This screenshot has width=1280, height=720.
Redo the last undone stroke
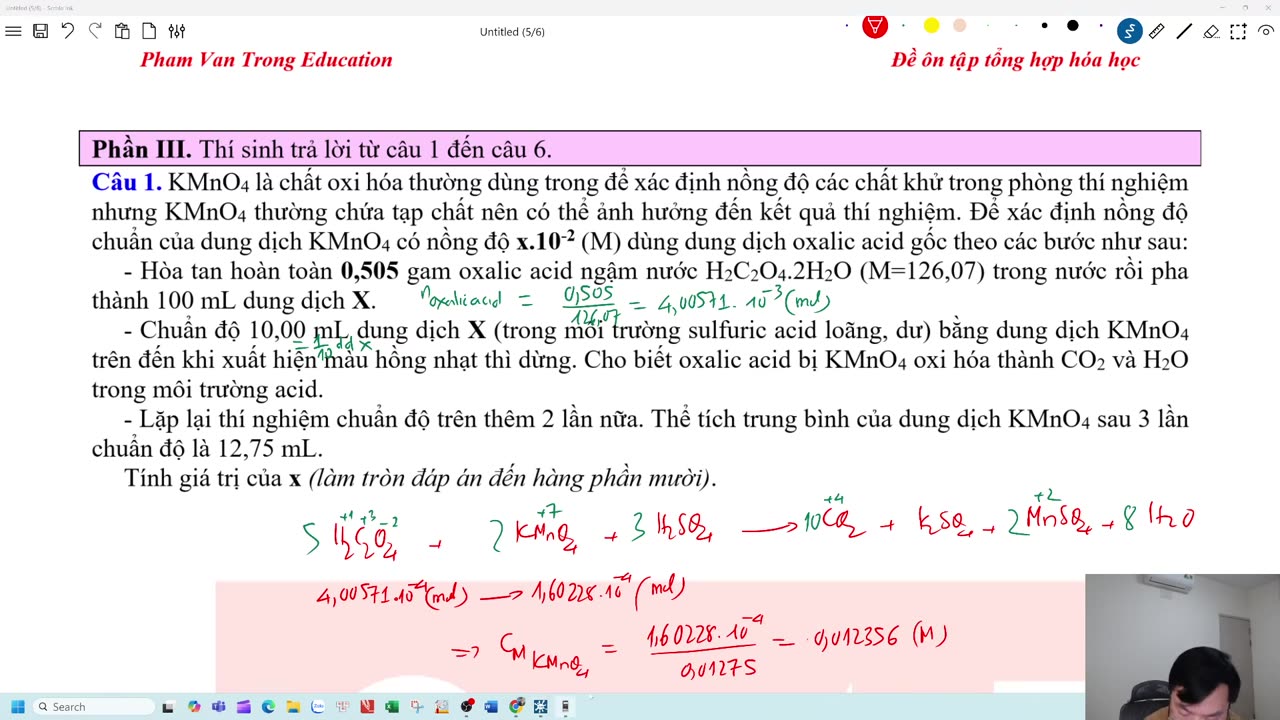[x=95, y=31]
